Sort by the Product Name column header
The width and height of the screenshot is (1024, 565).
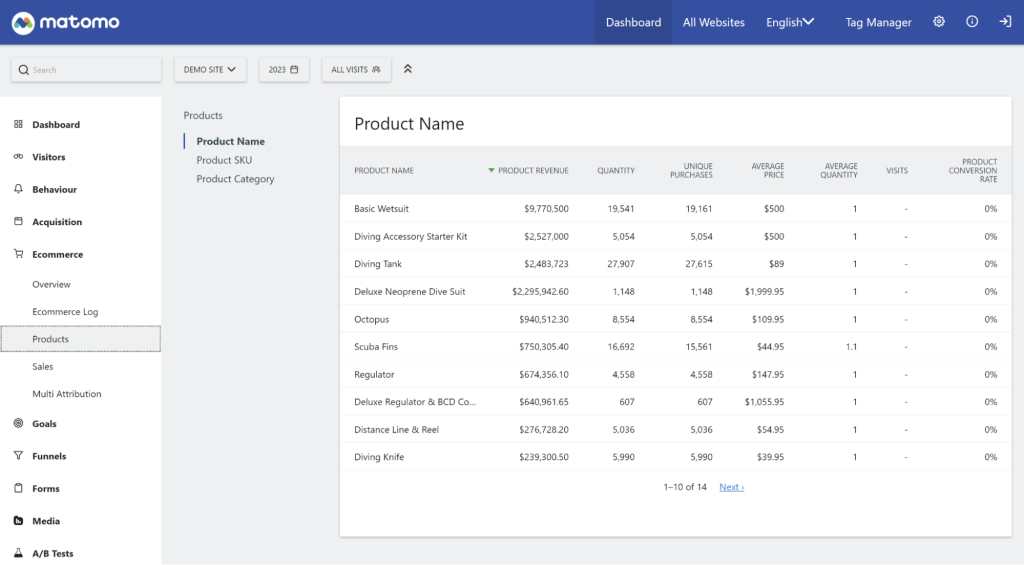(x=383, y=170)
